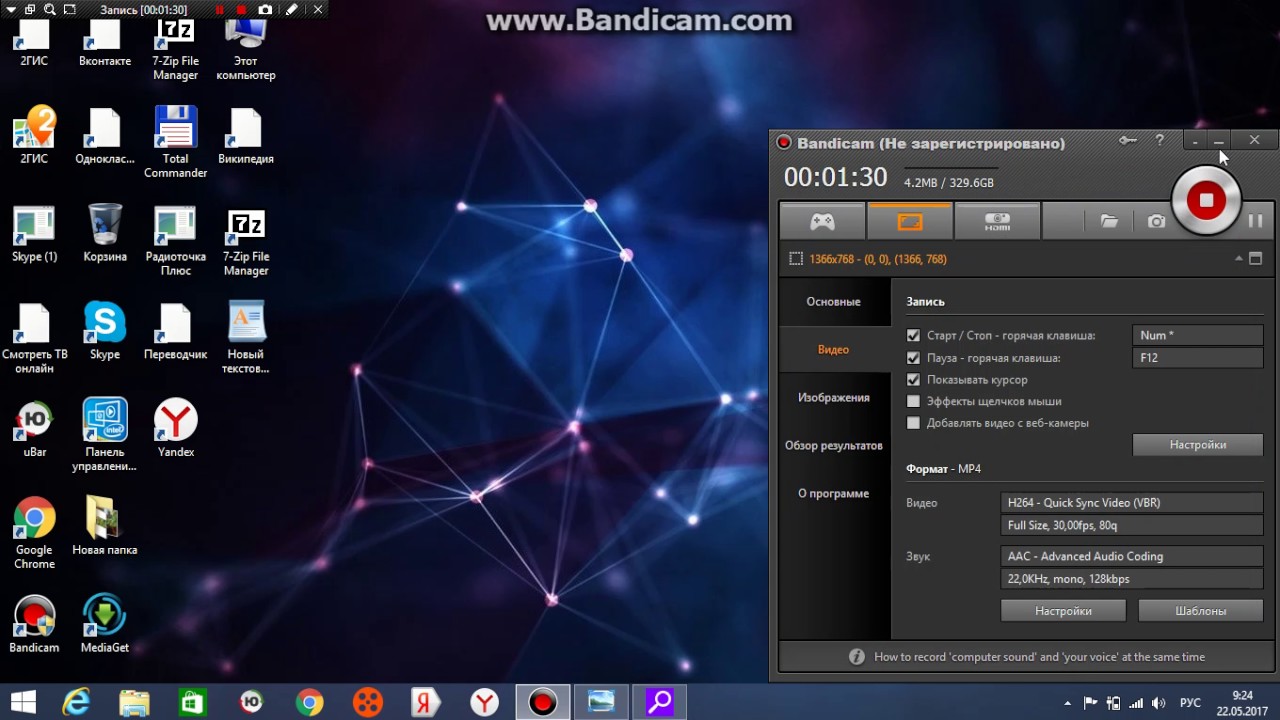Click the AAC Advanced Audio Coding field
1280x720 pixels.
click(1132, 557)
